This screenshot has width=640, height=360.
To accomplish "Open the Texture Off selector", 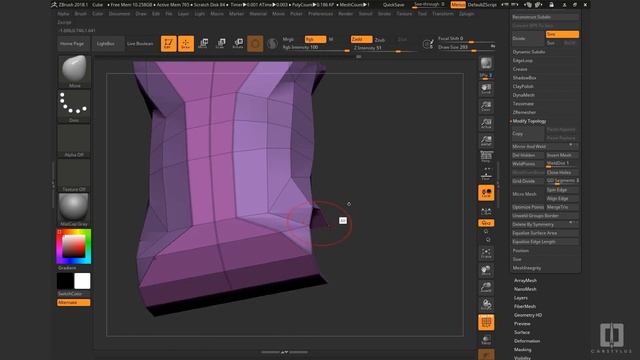I will (x=74, y=176).
